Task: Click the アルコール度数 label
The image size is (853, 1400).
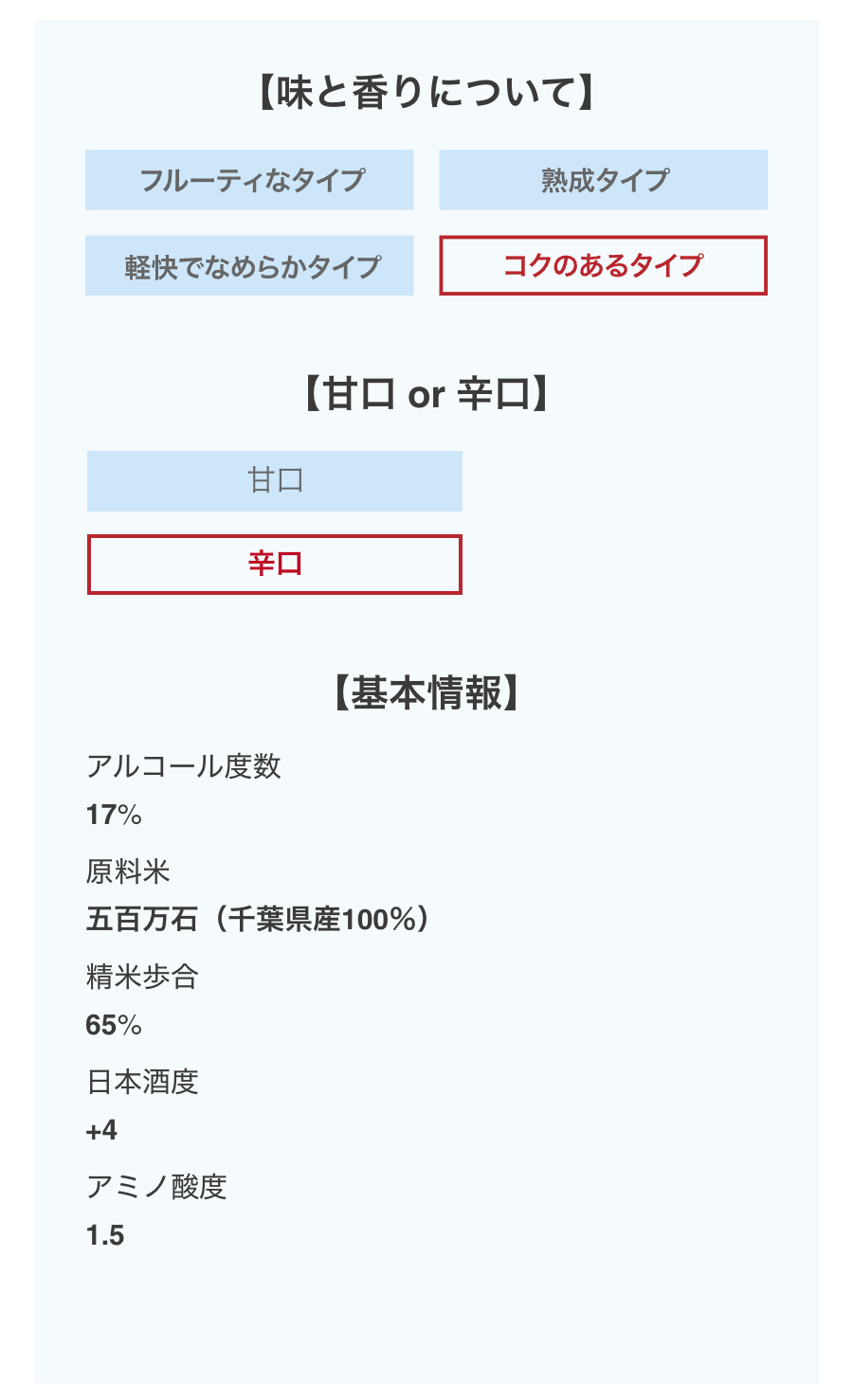Action: pos(184,766)
